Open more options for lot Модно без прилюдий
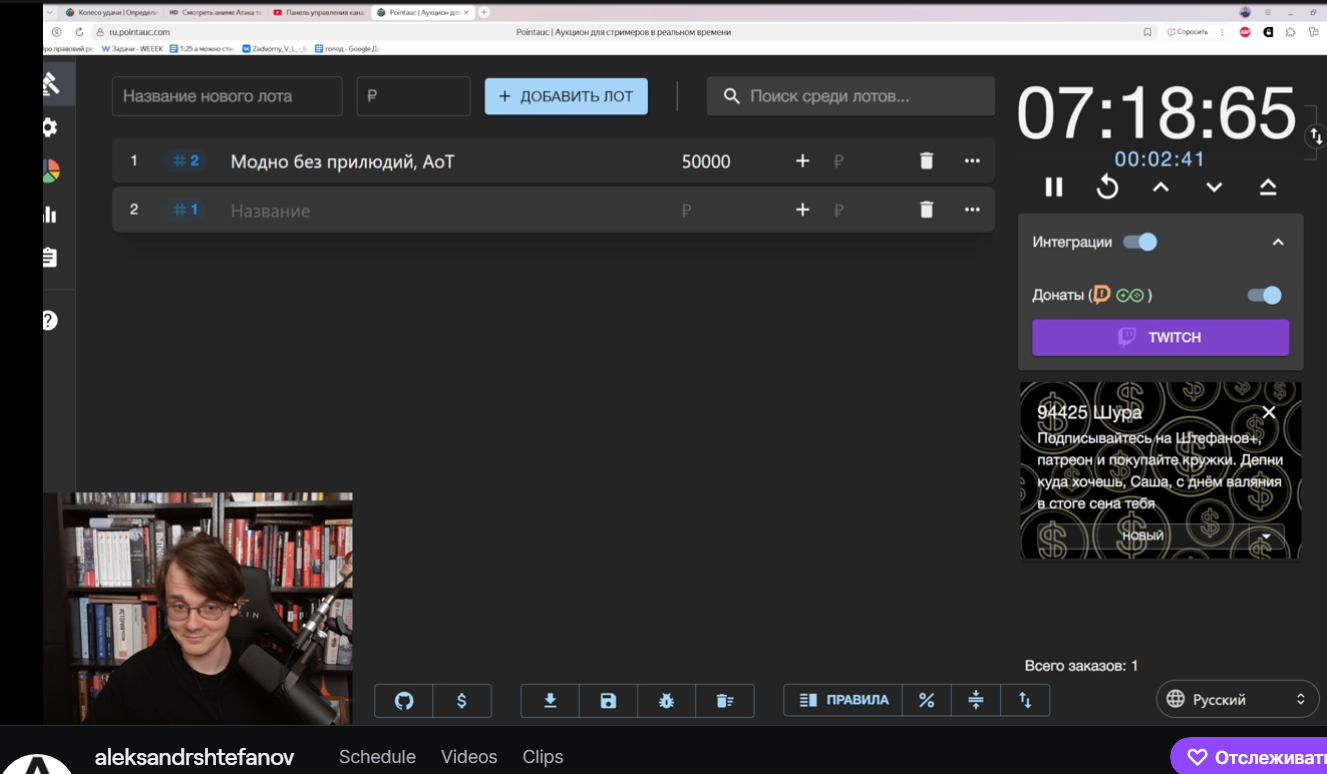Screen dimensions: 1327x774 point(972,161)
